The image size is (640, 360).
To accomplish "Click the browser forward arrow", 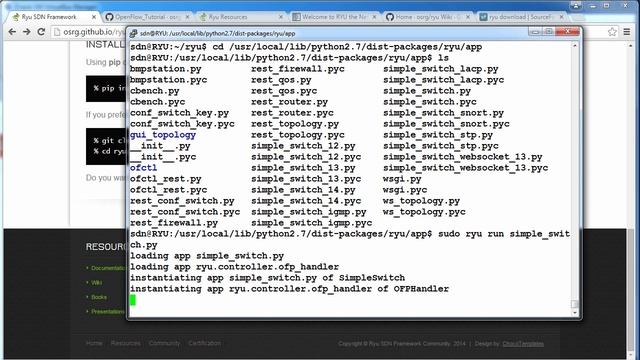I will 27,32.
